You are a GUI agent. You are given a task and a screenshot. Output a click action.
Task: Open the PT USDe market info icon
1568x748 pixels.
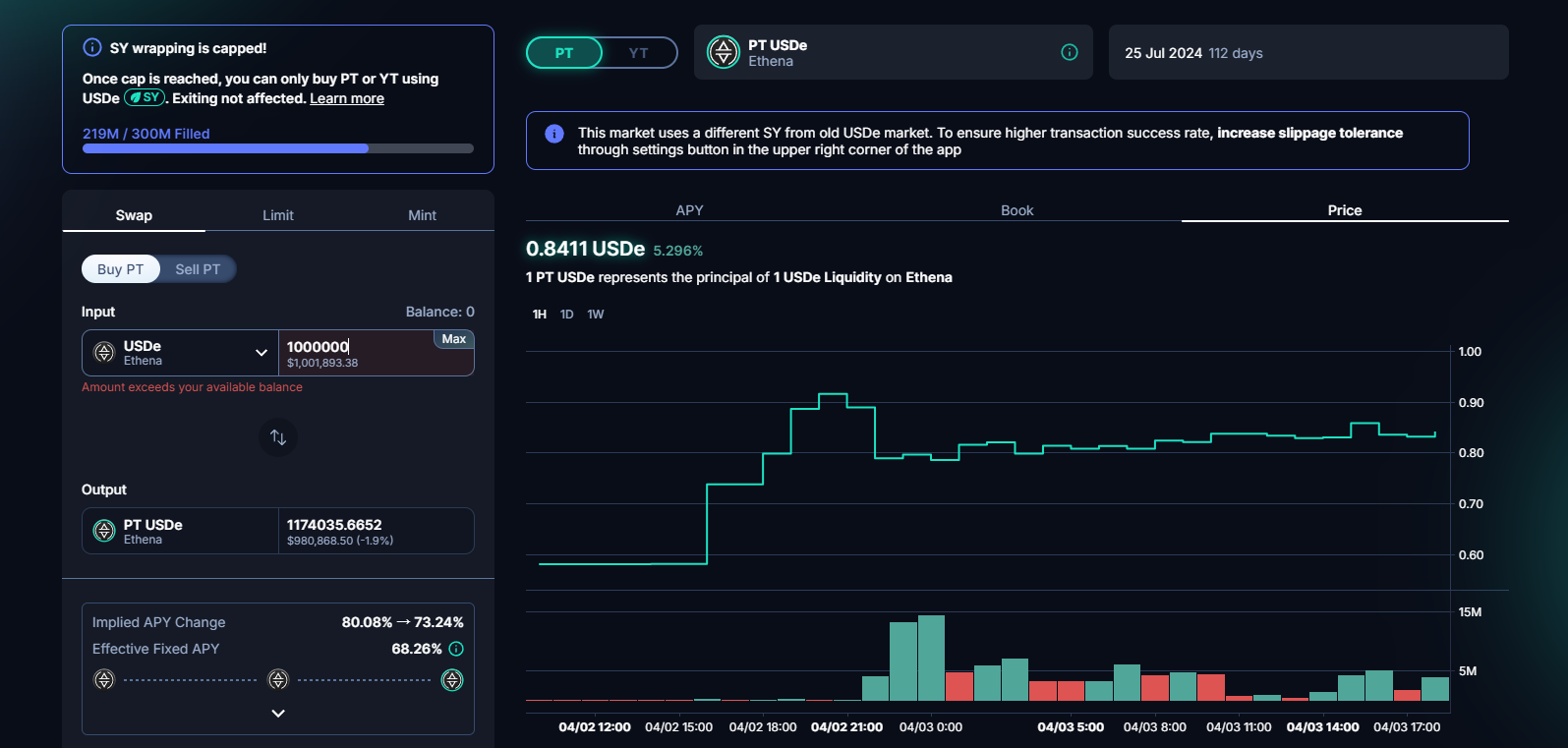click(1070, 52)
